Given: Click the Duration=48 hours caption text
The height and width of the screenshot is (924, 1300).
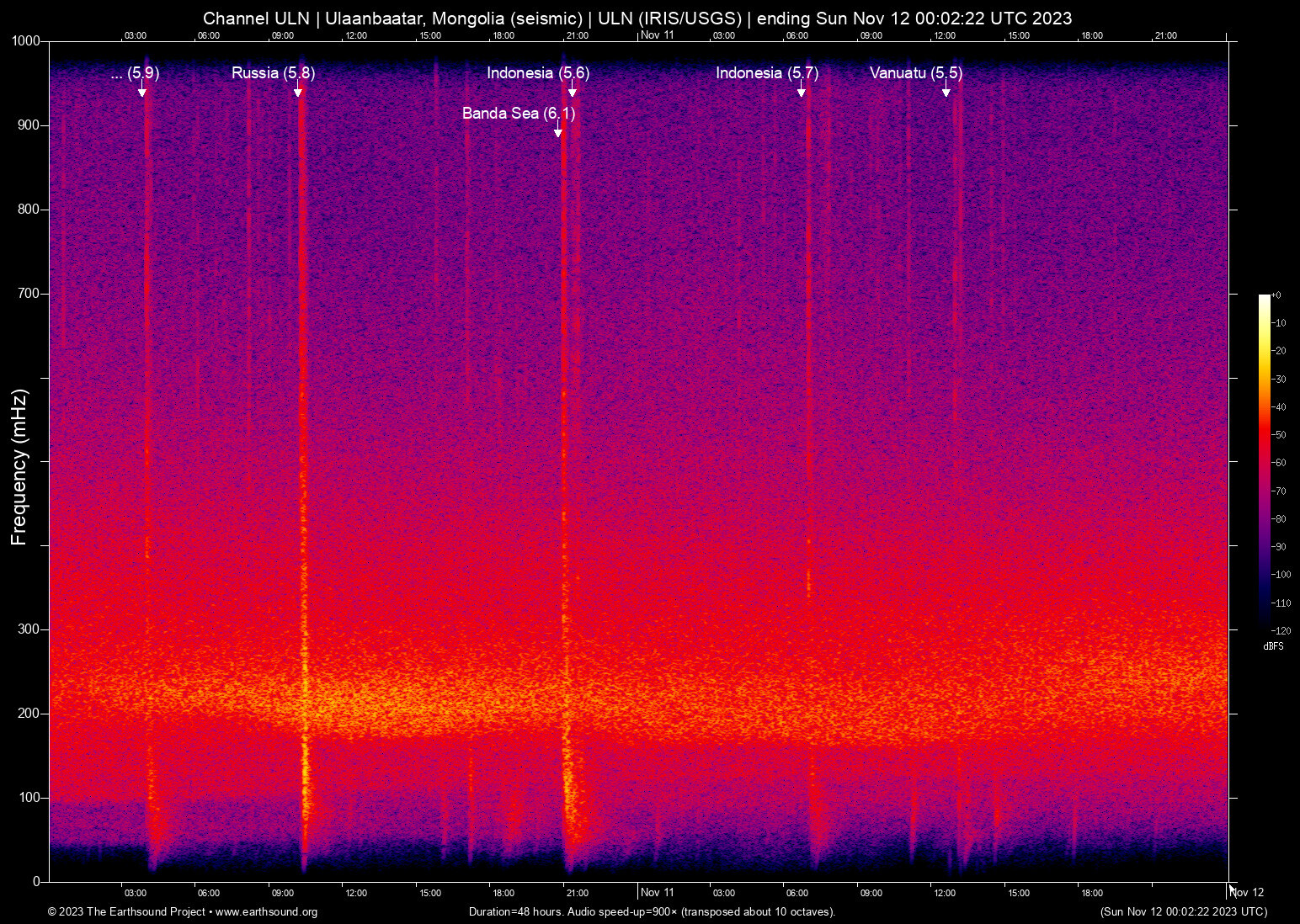Looking at the screenshot, I should tap(652, 912).
